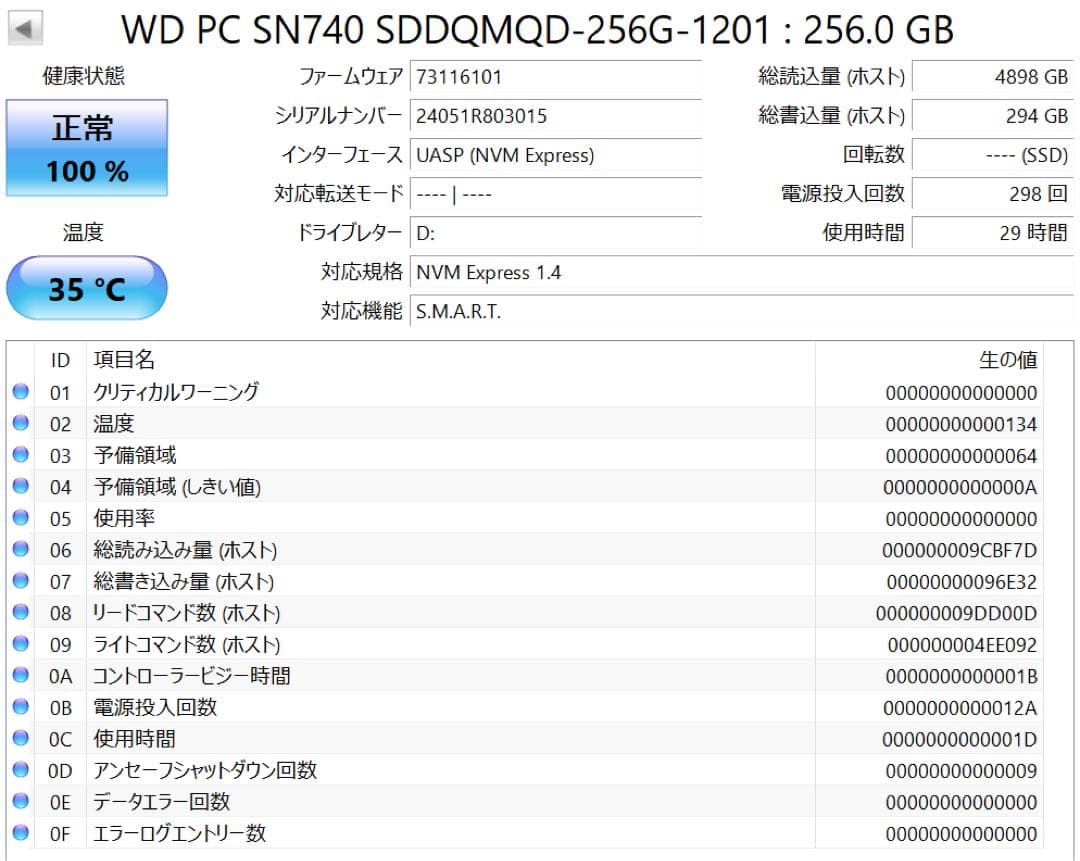
Task: Click the 正常 100% health status button
Action: click(87, 148)
